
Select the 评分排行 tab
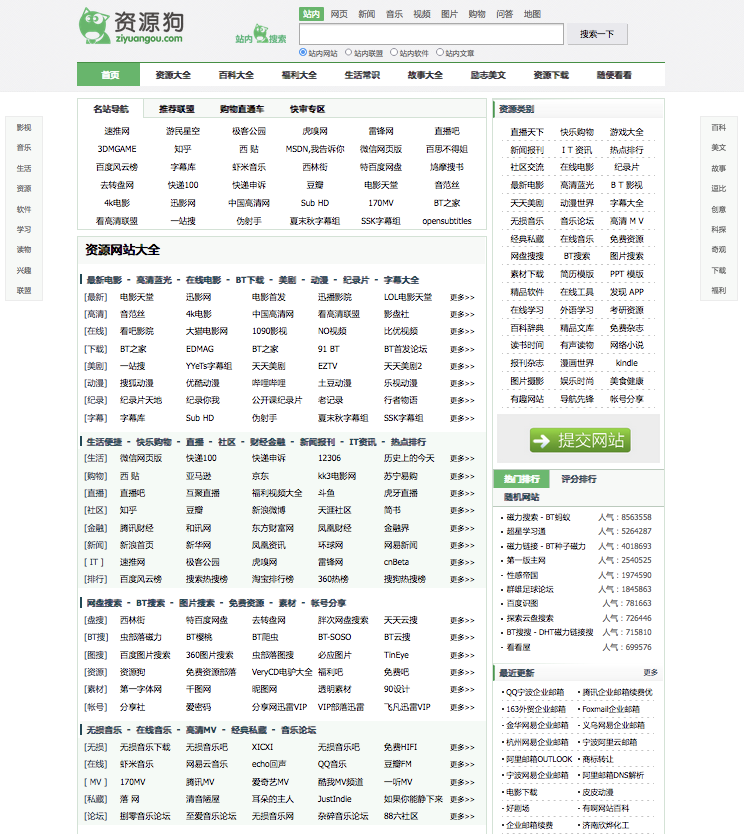click(x=579, y=479)
